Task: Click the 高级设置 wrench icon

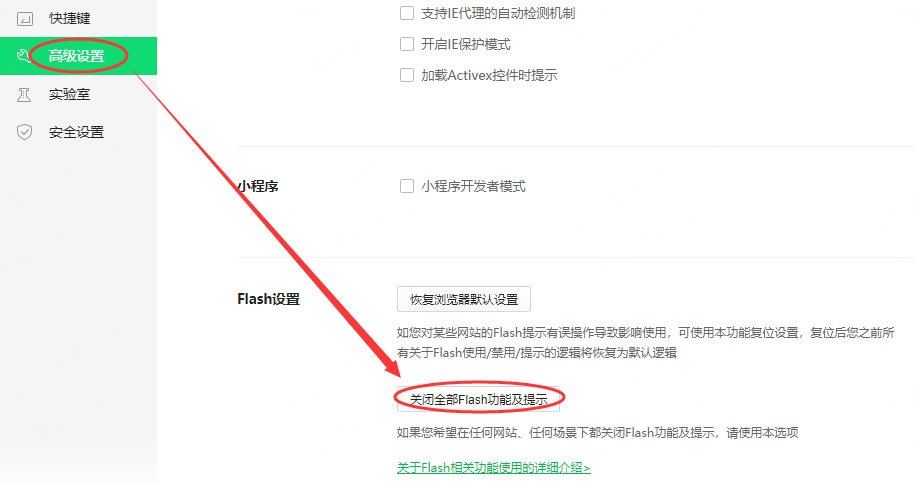Action: pos(23,56)
